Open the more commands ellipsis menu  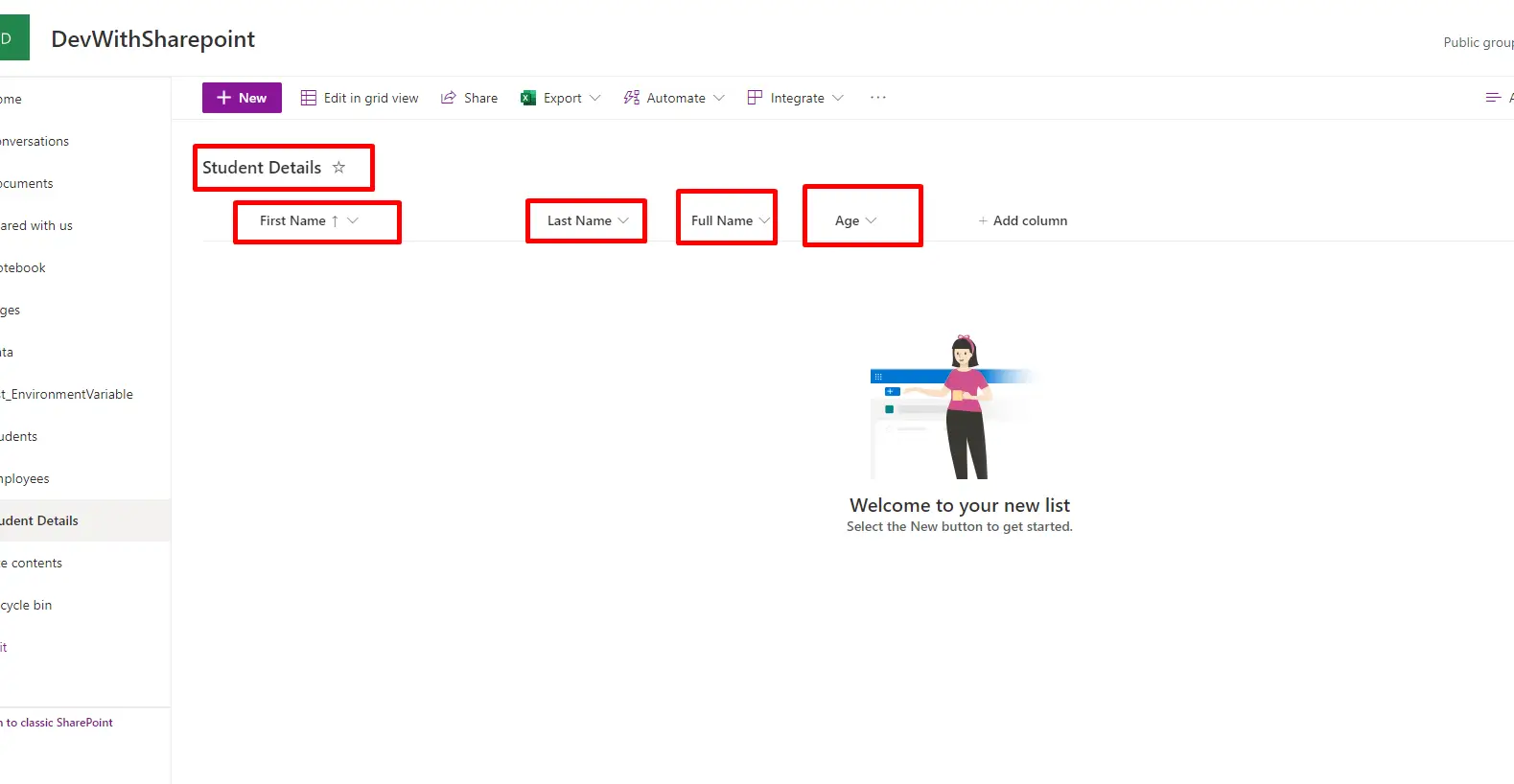coord(877,98)
